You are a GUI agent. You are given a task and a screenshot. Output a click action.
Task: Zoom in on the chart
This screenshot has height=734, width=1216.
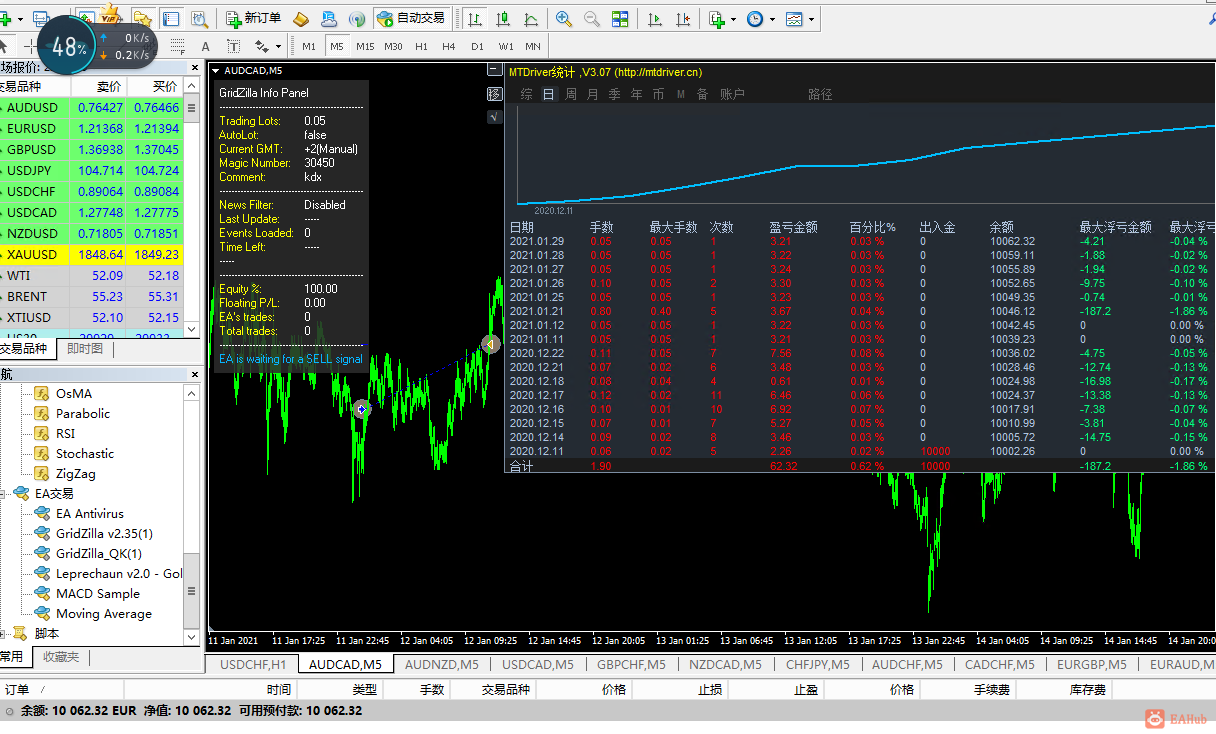[x=564, y=19]
